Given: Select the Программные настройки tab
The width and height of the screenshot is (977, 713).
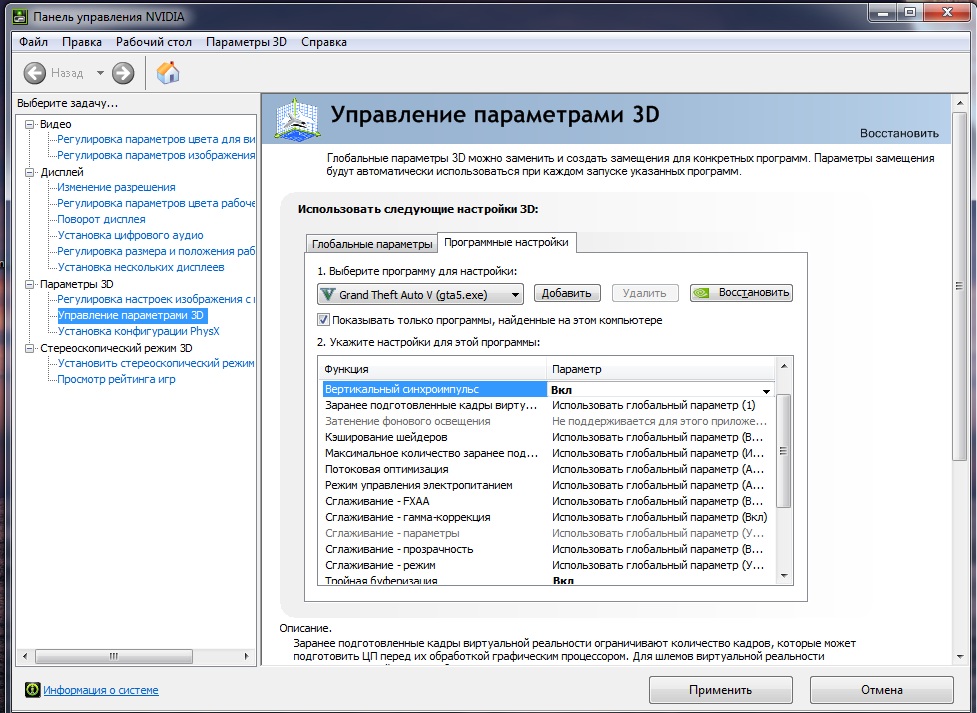Looking at the screenshot, I should (506, 242).
